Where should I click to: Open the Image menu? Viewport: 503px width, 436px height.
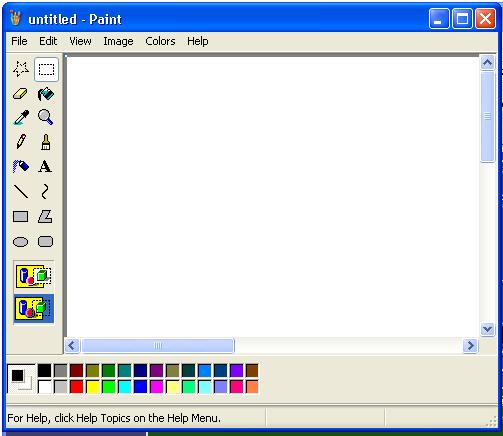(x=118, y=41)
